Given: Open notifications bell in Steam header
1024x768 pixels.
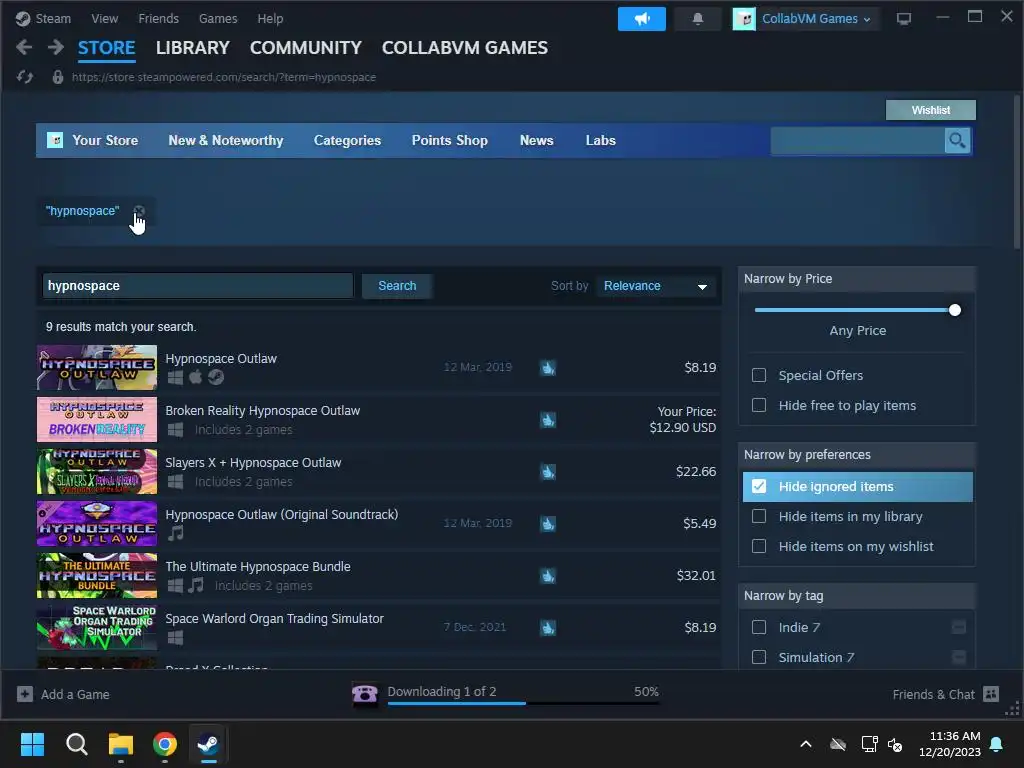Looking at the screenshot, I should click(697, 19).
